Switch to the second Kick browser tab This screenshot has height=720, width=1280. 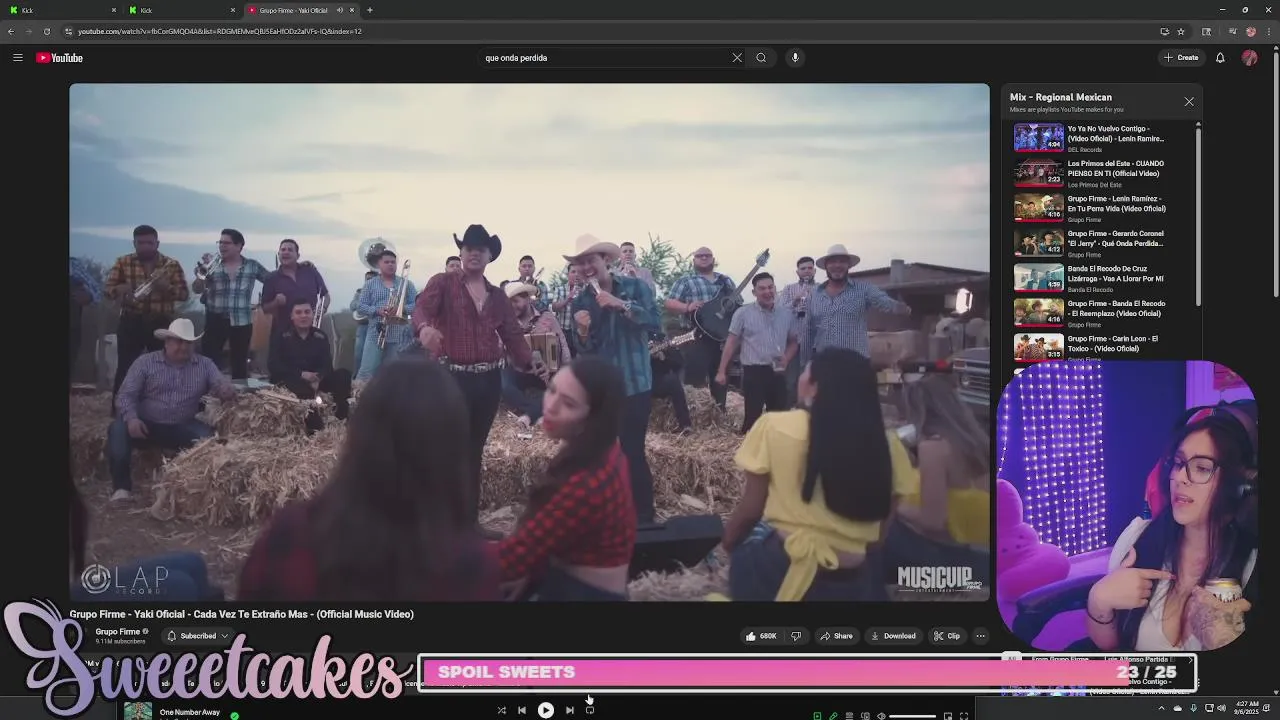tap(180, 10)
